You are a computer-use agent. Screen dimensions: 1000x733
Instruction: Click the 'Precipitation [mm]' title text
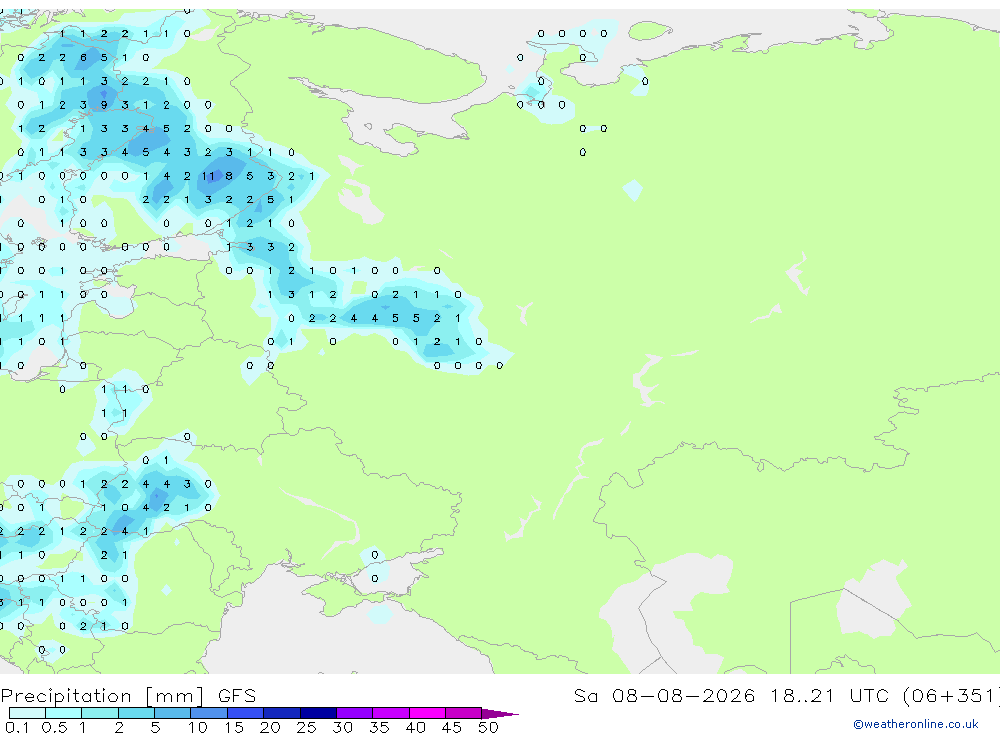102,696
